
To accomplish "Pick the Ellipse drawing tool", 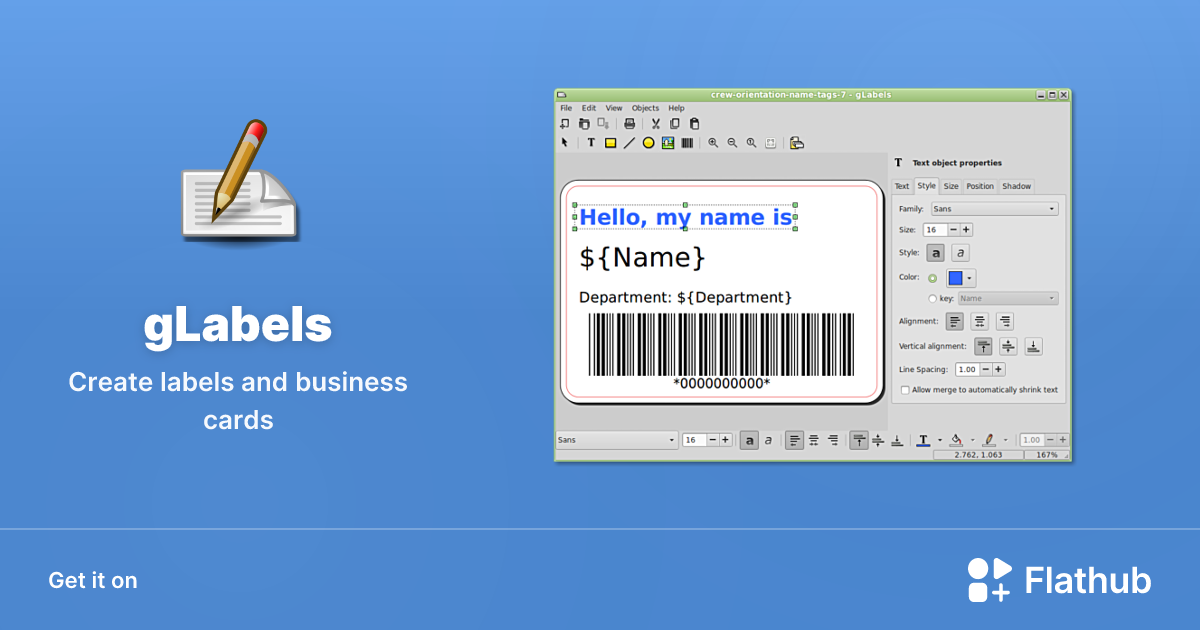I will [x=648, y=143].
